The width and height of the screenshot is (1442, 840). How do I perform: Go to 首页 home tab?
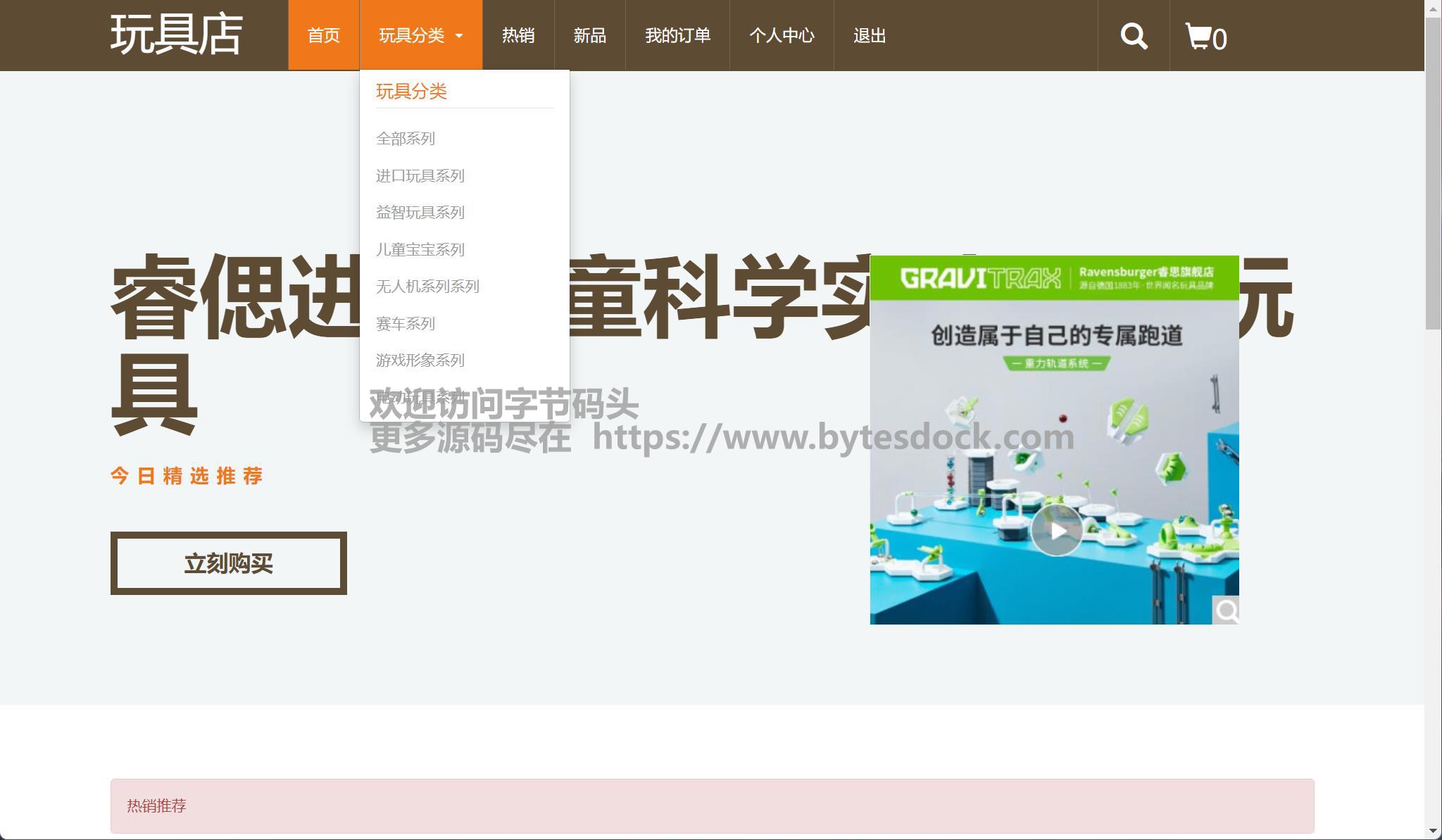click(x=324, y=35)
